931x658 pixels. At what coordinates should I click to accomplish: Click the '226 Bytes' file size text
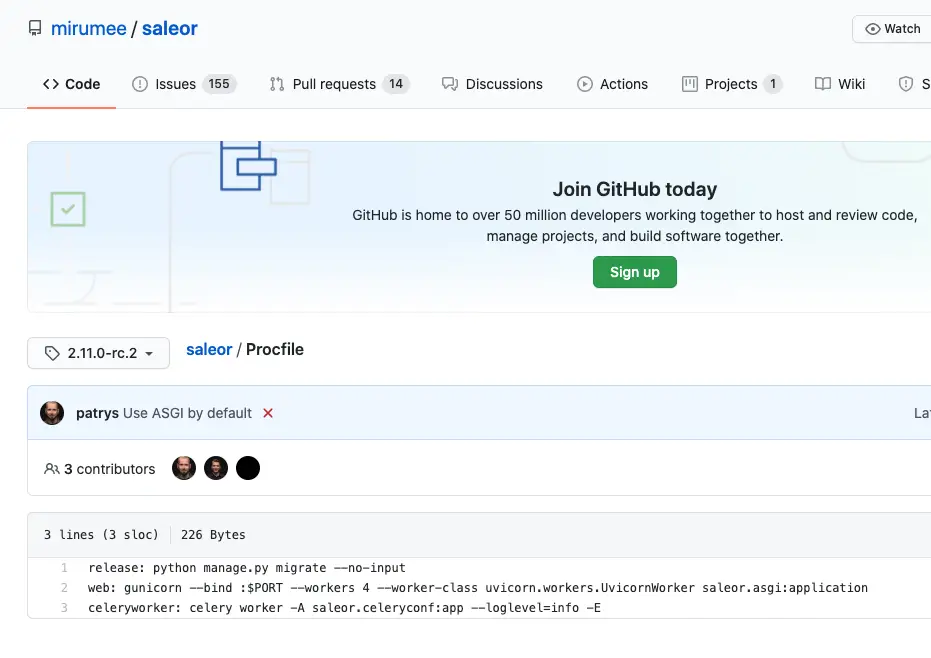pyautogui.click(x=213, y=535)
